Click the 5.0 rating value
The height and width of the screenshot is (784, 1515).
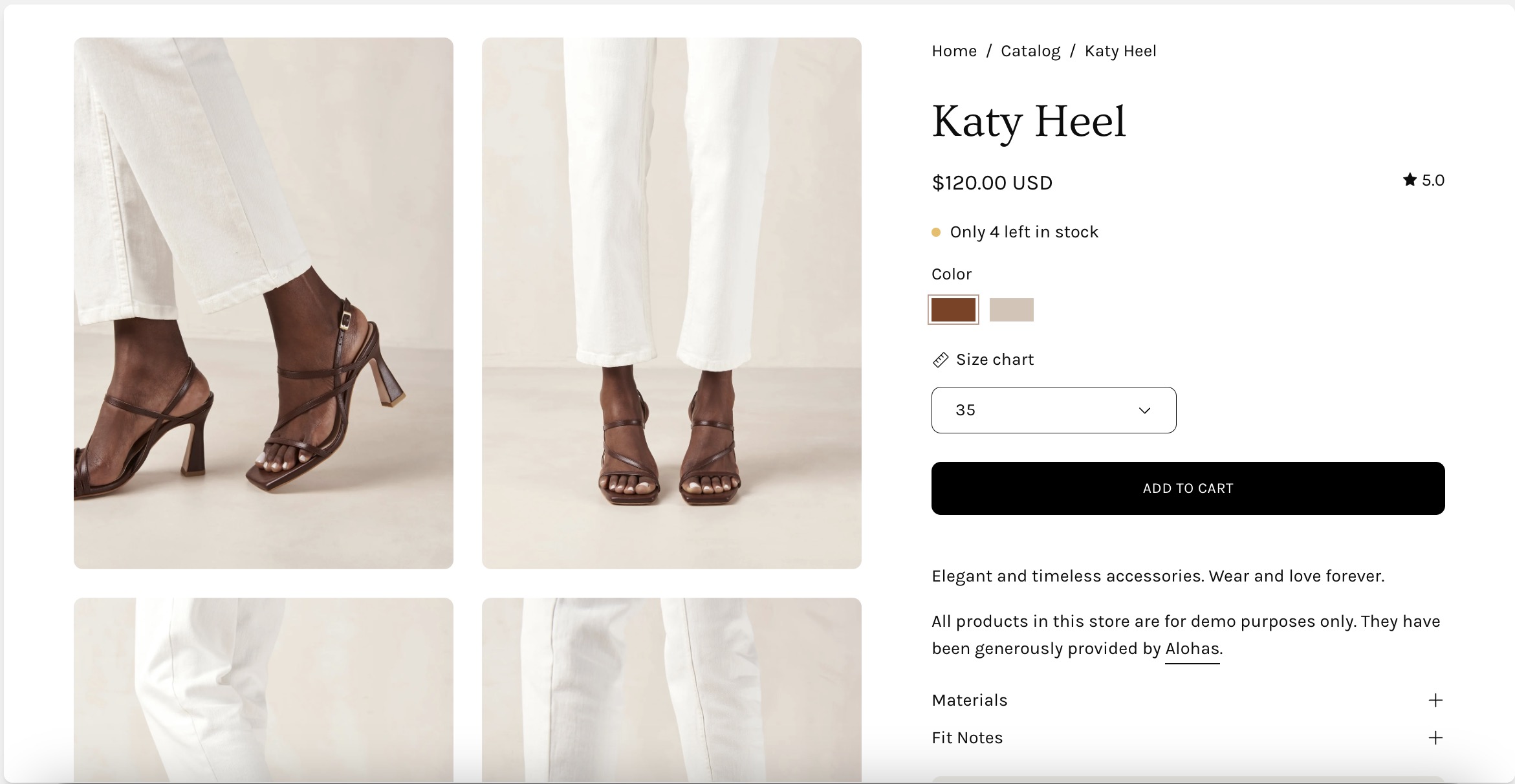click(1433, 180)
